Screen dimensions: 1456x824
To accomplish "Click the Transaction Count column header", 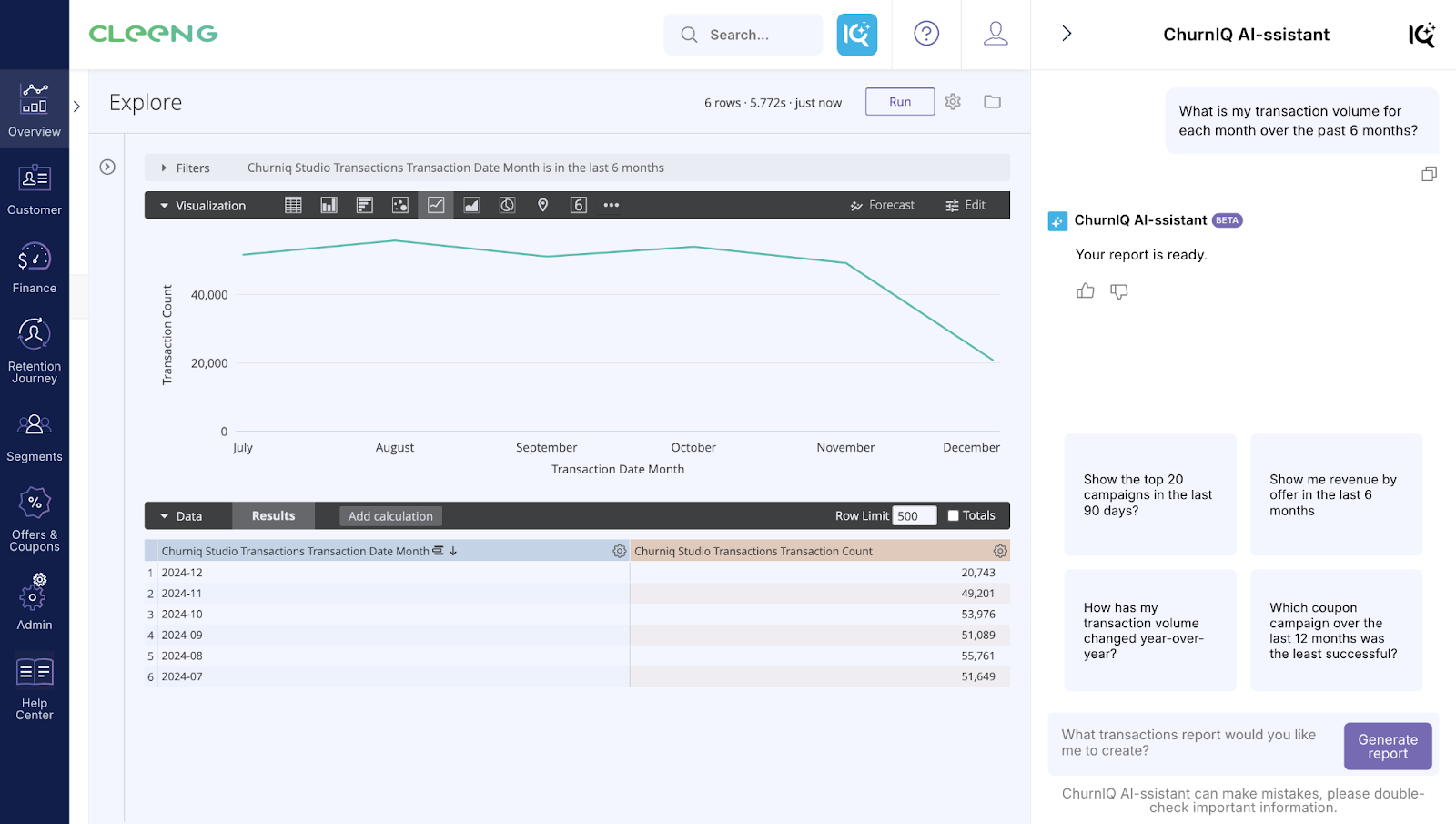I will point(753,551).
